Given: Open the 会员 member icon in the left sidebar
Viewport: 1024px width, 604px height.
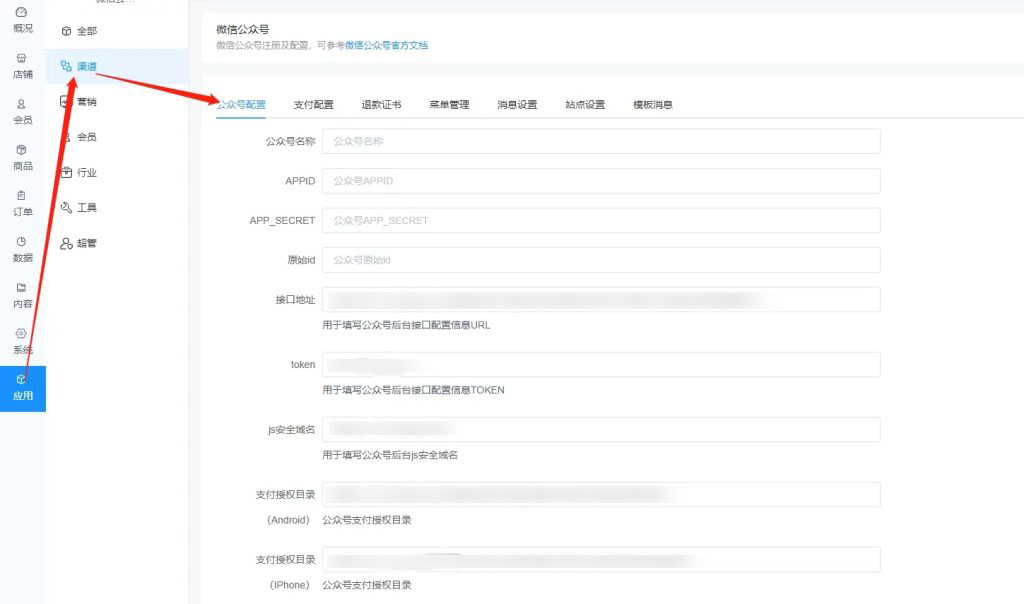Looking at the screenshot, I should [x=22, y=104].
